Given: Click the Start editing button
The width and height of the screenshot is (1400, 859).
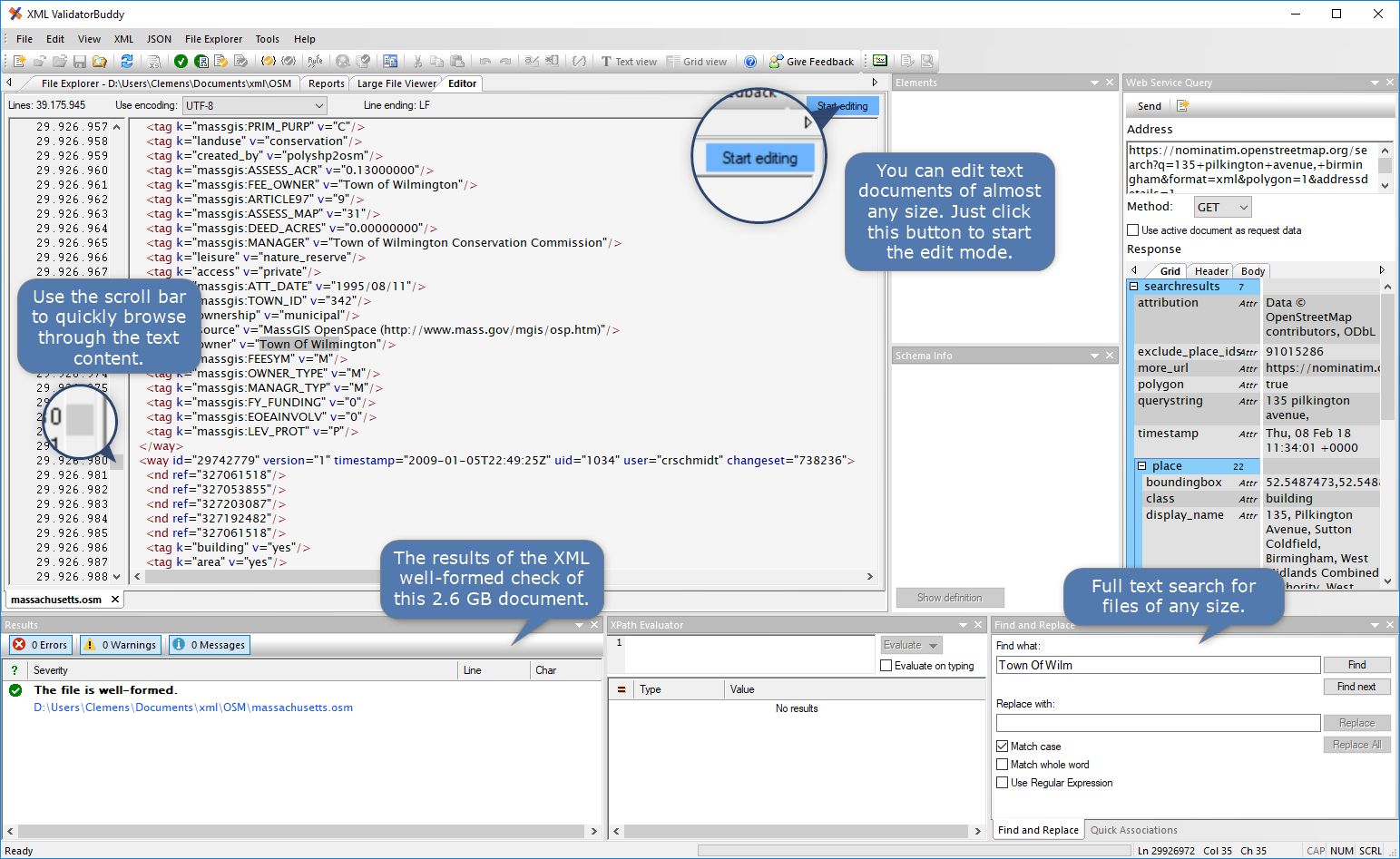Looking at the screenshot, I should pyautogui.click(x=842, y=106).
